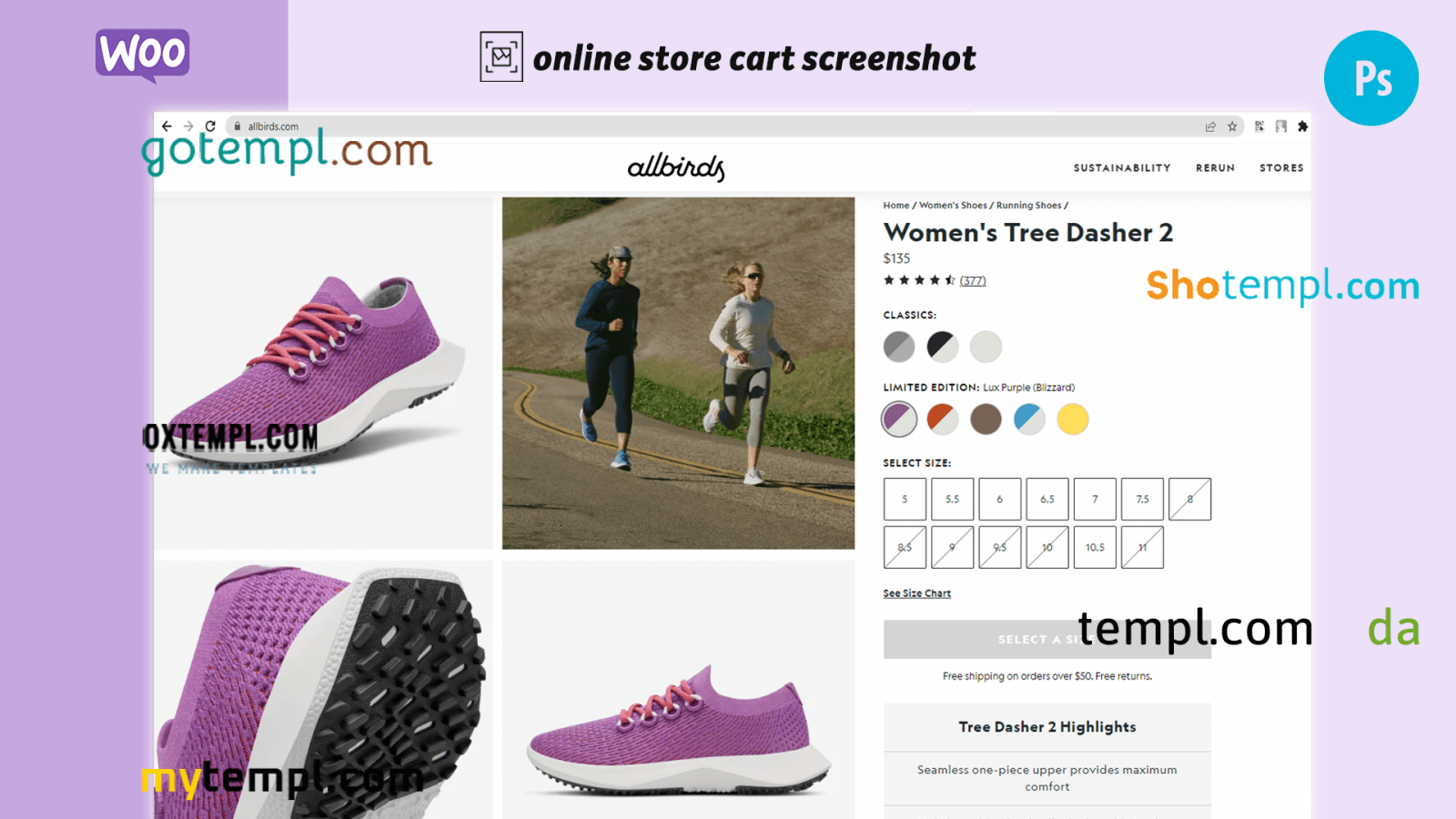Open the runners on road photo
This screenshot has width=1456, height=819.
(x=678, y=373)
